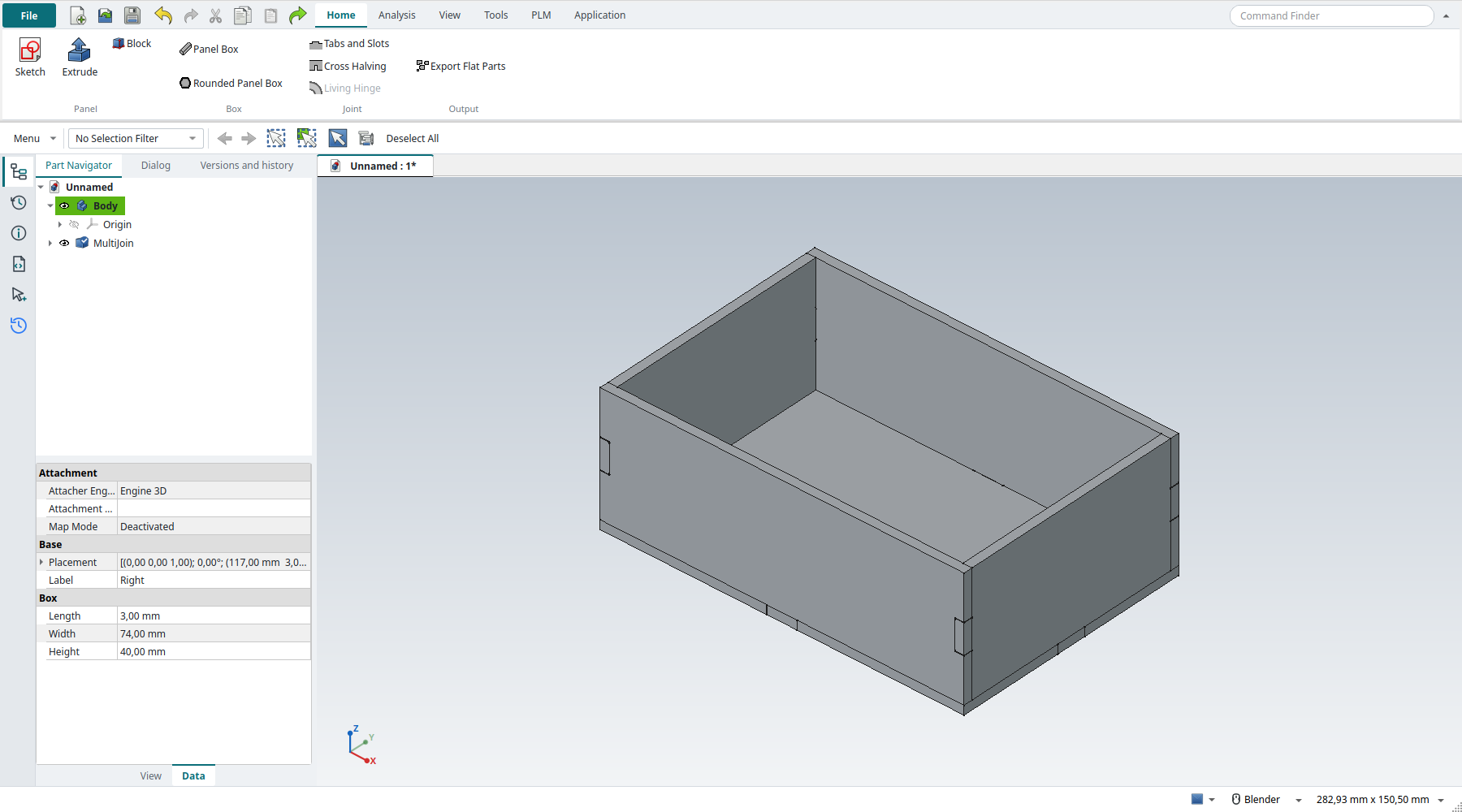Open the Menu dropdown

34,139
